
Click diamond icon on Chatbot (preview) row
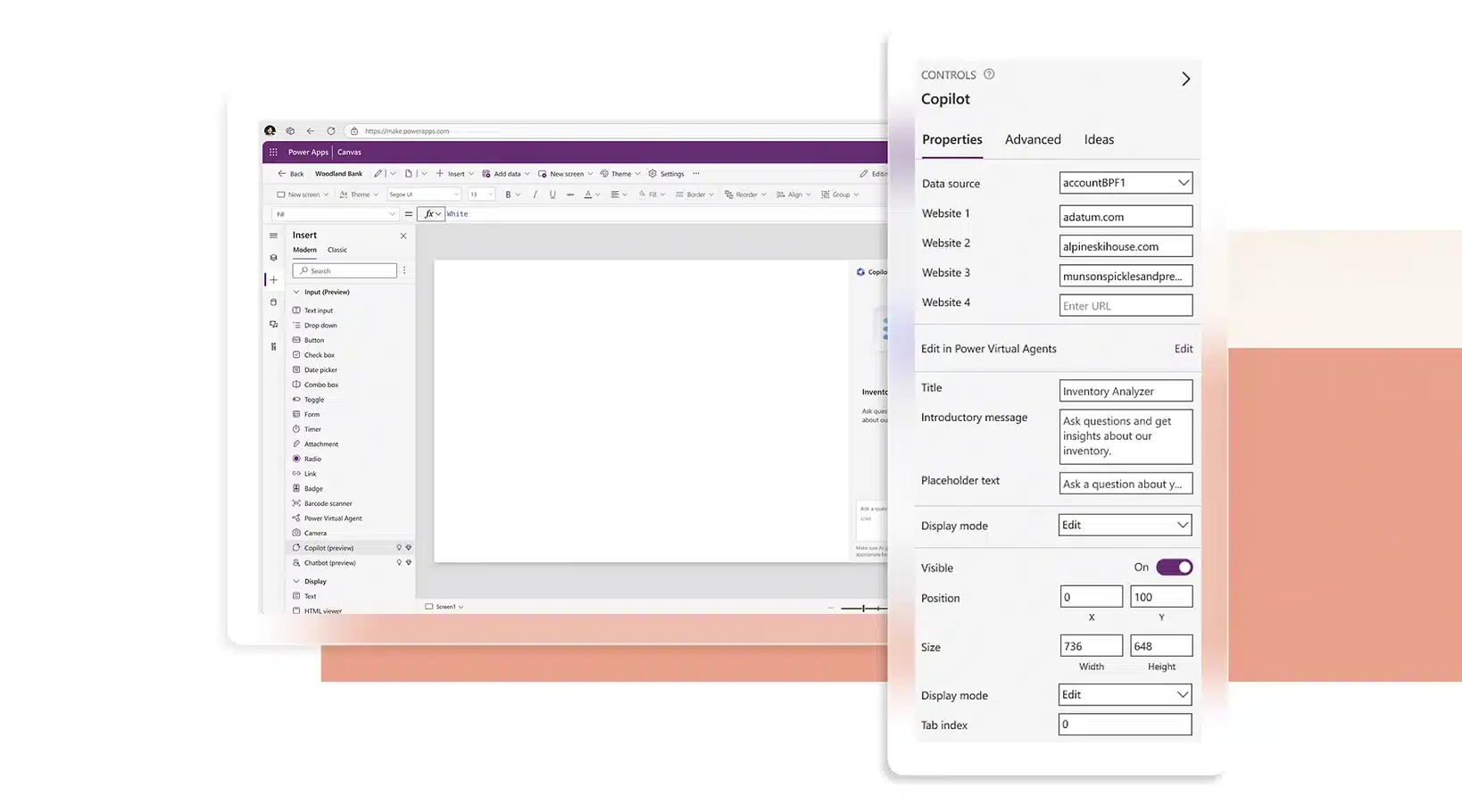pyautogui.click(x=409, y=563)
